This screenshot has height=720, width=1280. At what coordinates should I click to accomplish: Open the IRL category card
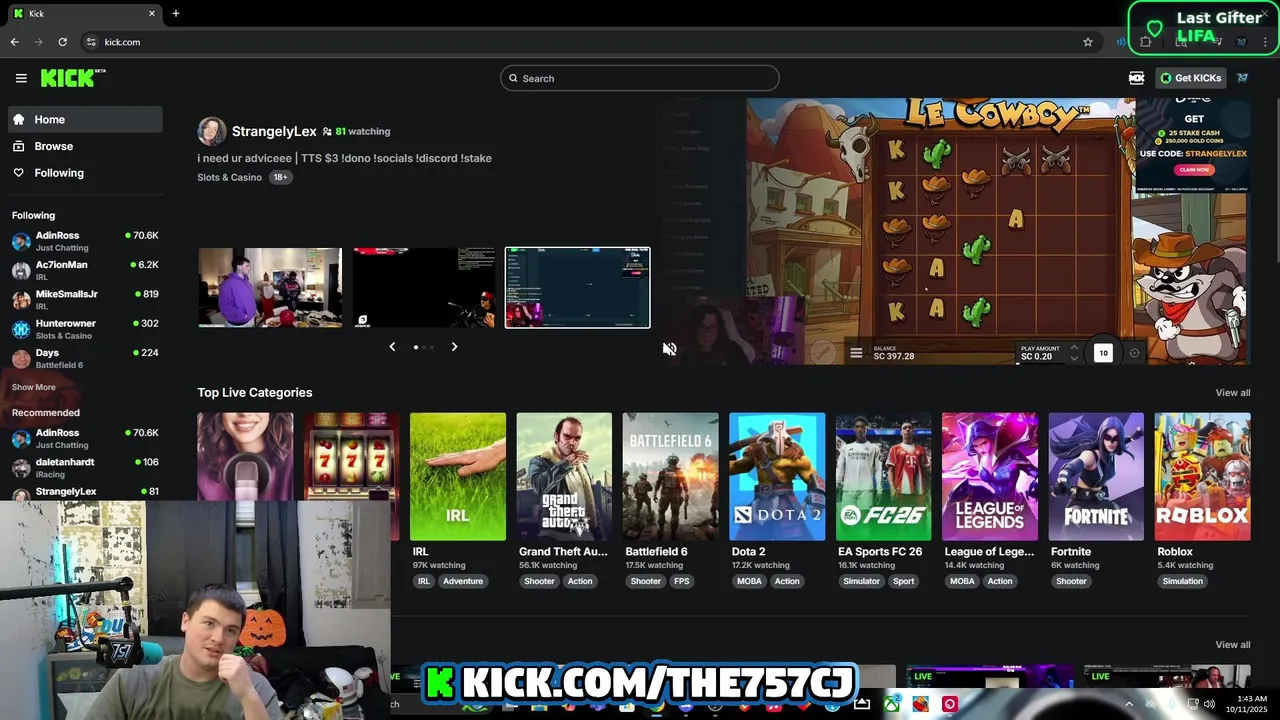457,476
